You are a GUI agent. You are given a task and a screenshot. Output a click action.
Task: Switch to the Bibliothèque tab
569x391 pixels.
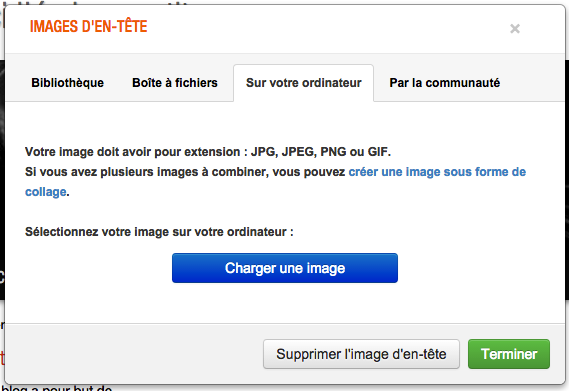[x=67, y=83]
